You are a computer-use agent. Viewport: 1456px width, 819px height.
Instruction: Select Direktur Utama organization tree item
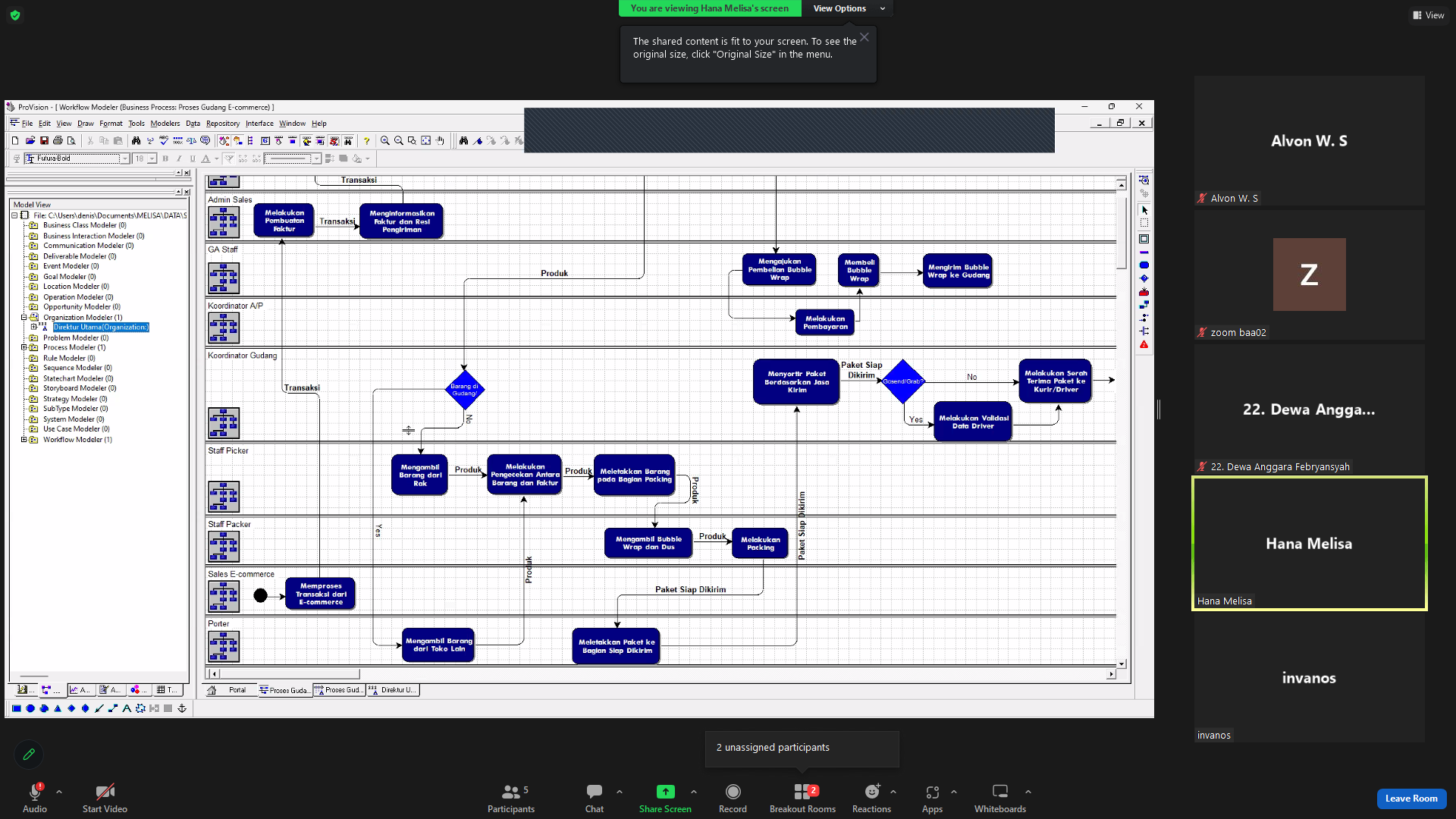(x=101, y=328)
